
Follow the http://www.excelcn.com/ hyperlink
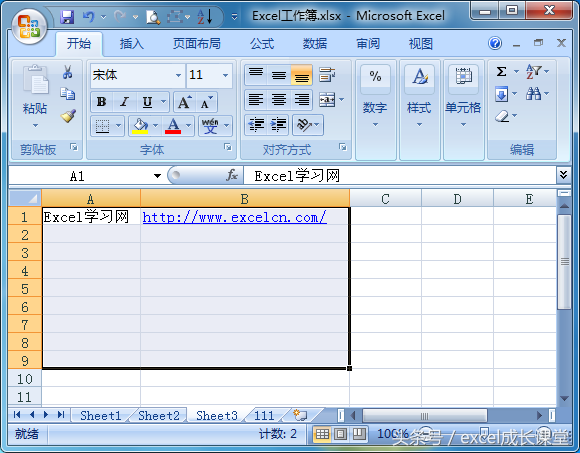[235, 217]
